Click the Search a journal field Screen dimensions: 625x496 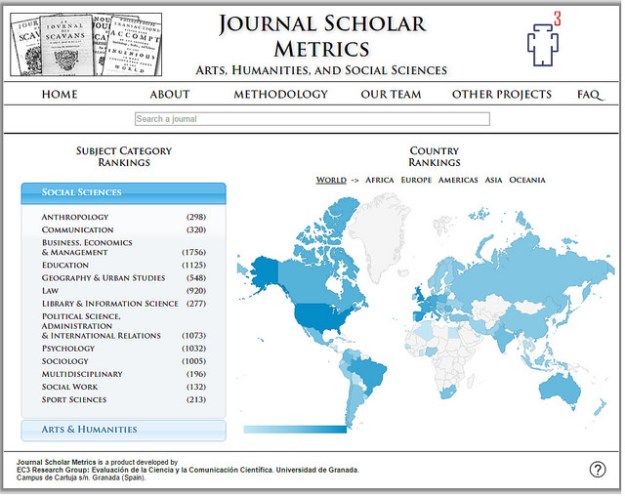click(x=312, y=119)
